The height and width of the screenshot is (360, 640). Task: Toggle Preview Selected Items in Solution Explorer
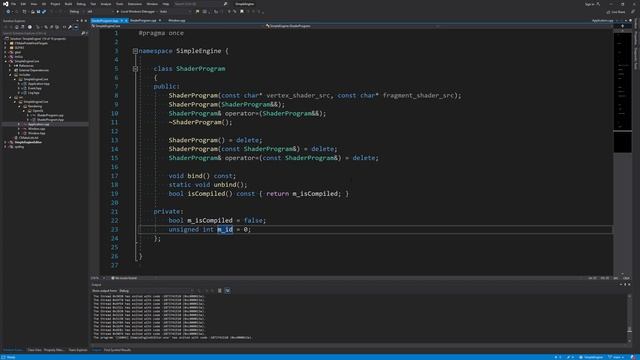76,27
